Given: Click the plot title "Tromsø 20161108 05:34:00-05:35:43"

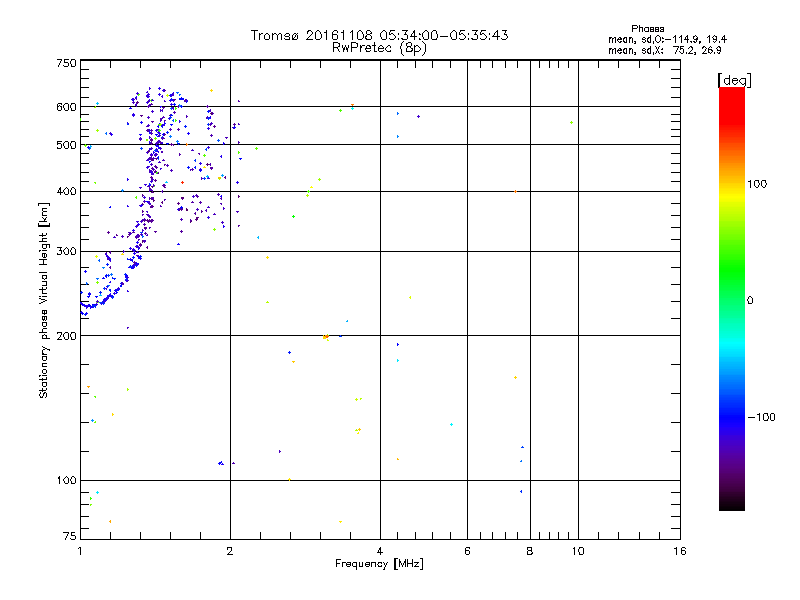Looking at the screenshot, I should click(379, 35).
